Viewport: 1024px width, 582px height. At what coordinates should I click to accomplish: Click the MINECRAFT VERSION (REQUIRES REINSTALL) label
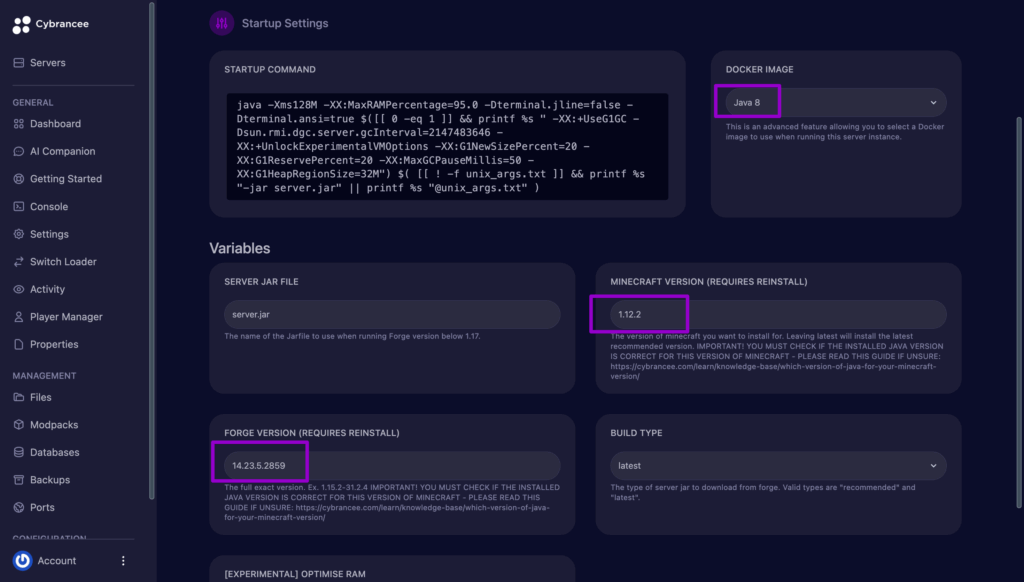click(709, 282)
